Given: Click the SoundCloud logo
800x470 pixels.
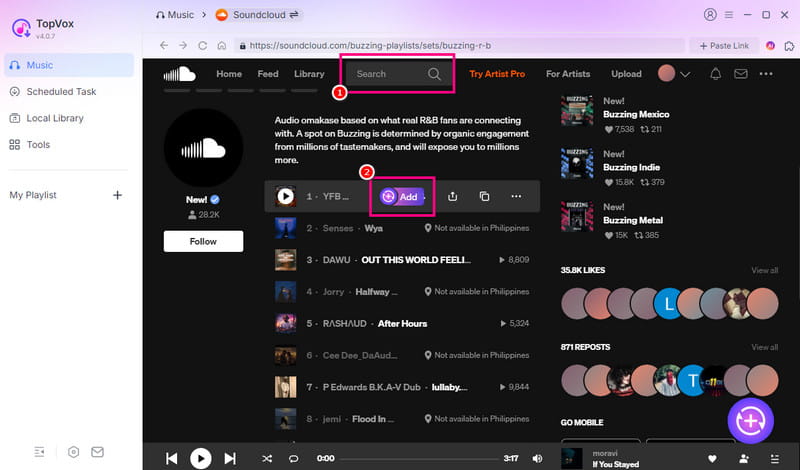Looking at the screenshot, I should pos(180,74).
